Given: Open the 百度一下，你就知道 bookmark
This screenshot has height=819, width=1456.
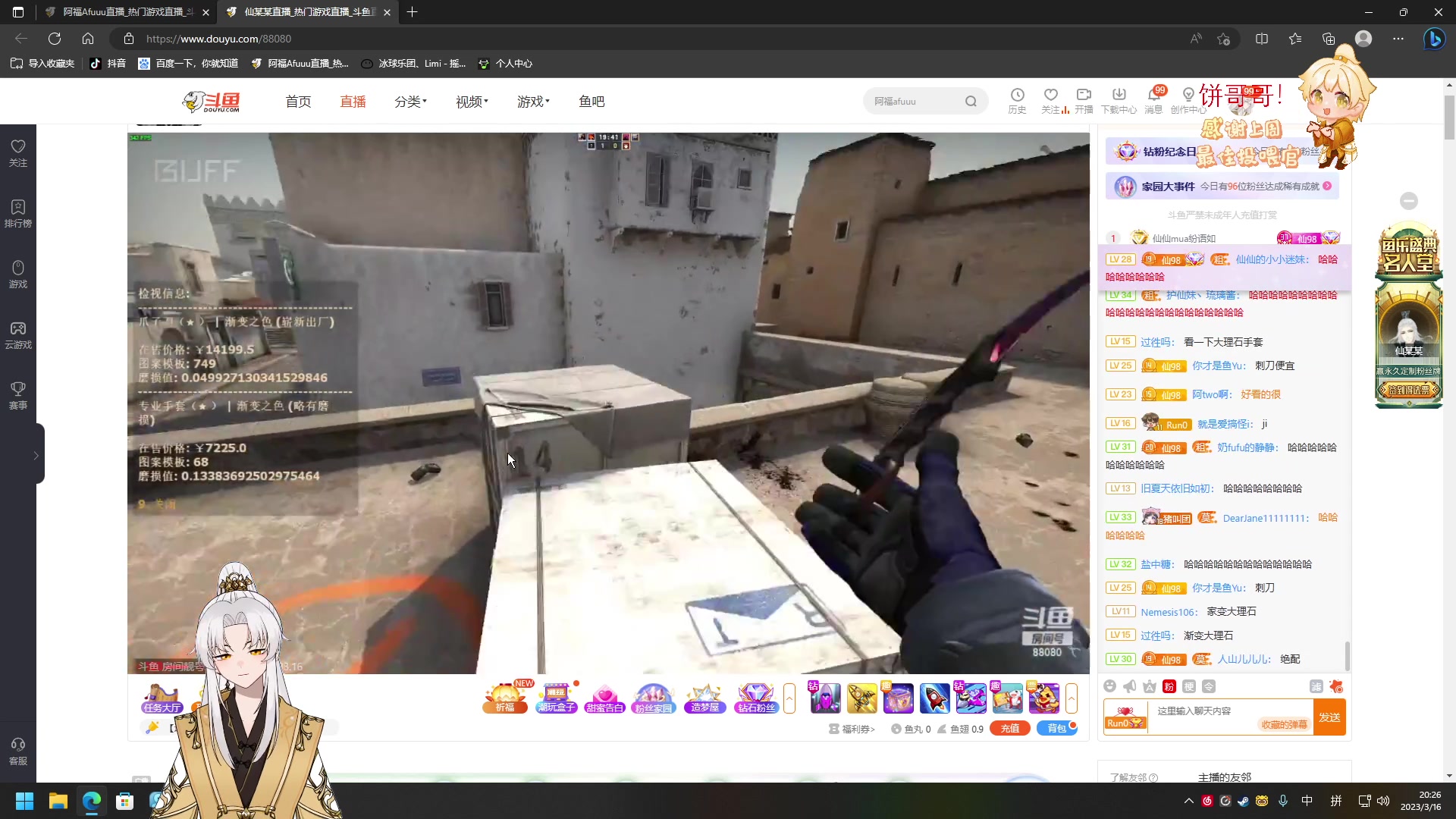Looking at the screenshot, I should pos(188,64).
